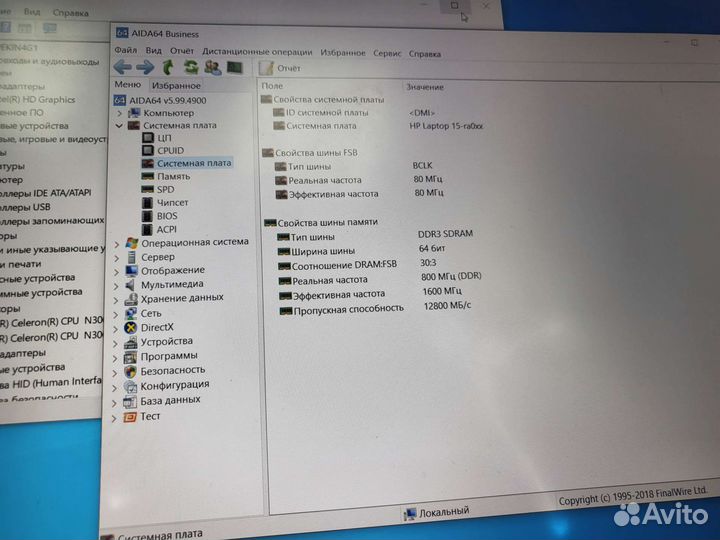Open the Сервис menu
The image size is (720, 540).
[x=387, y=53]
